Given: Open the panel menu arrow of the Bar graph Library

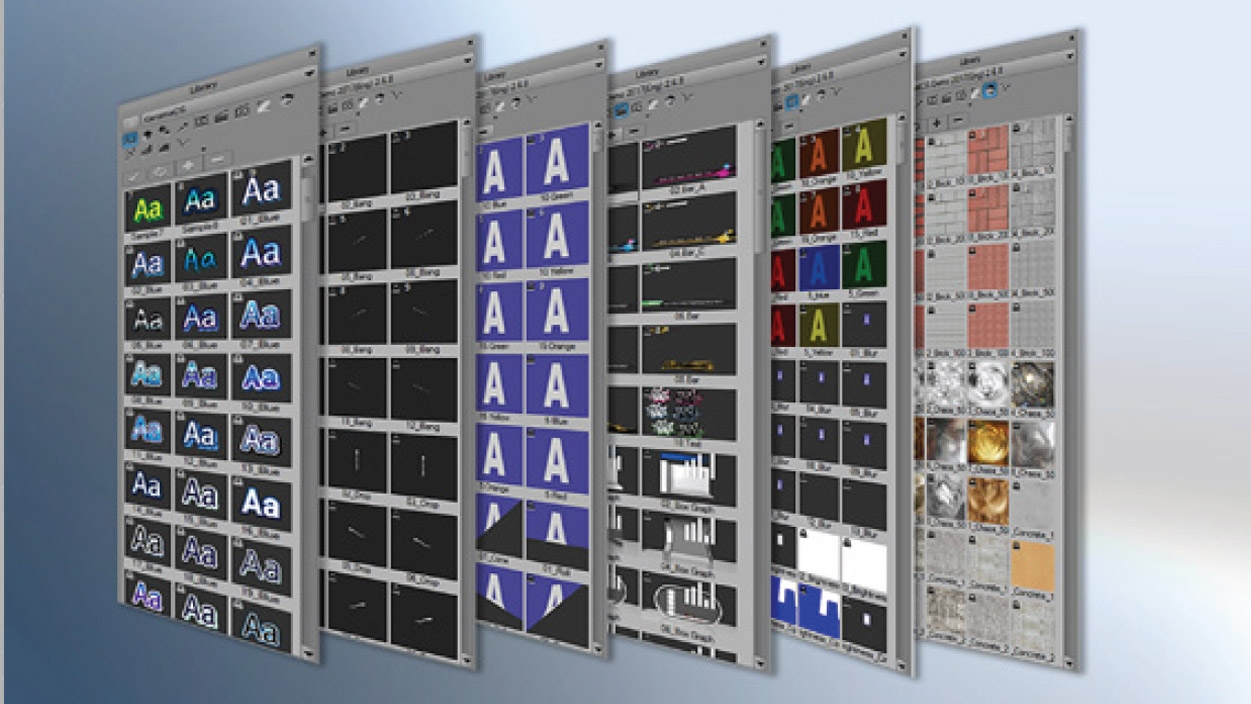Looking at the screenshot, I should 763,61.
